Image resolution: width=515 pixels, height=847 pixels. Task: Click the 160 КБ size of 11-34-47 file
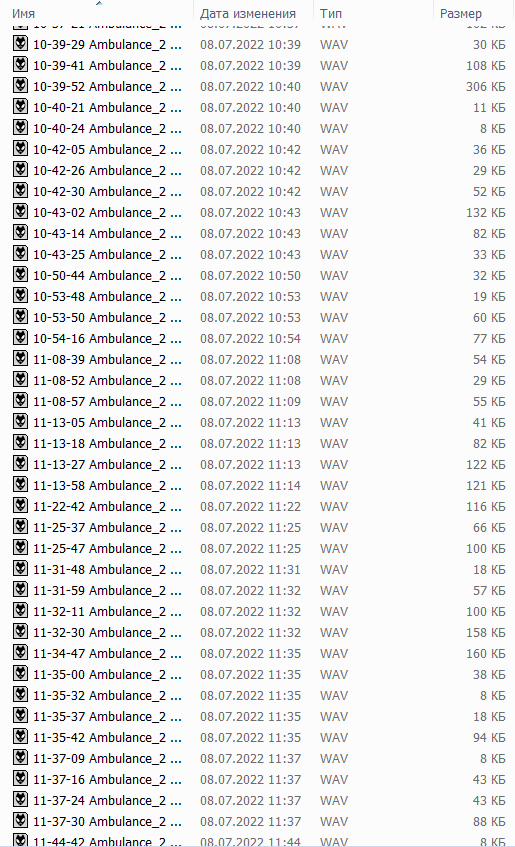485,654
